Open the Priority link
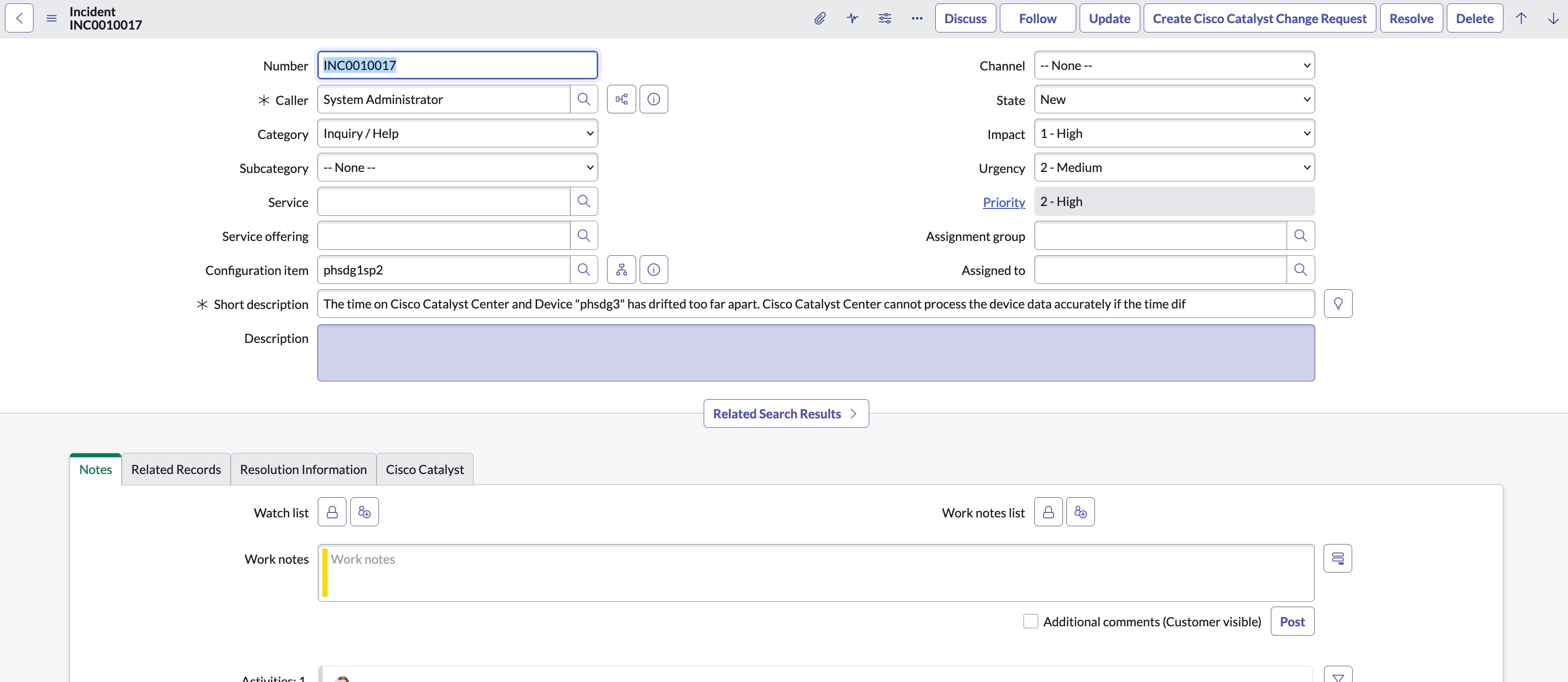Screen dimensions: 1568x682 click(1003, 202)
